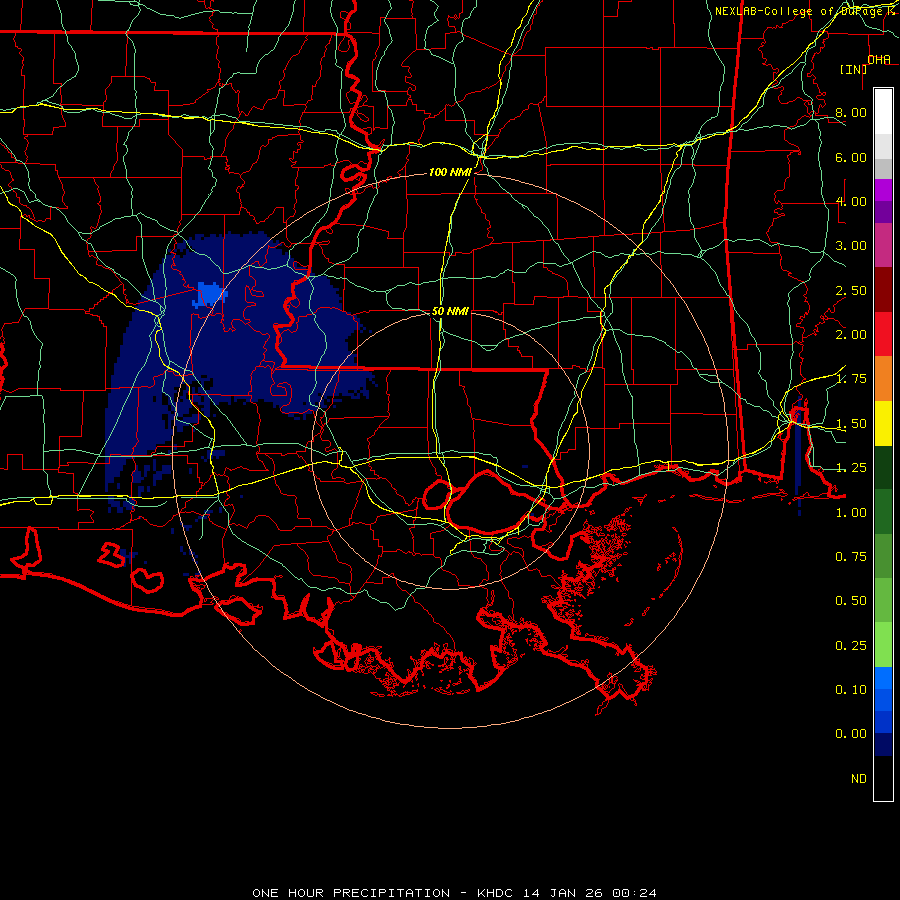
Task: Pick the dark green 1.25 legend swatch
Action: click(x=883, y=467)
